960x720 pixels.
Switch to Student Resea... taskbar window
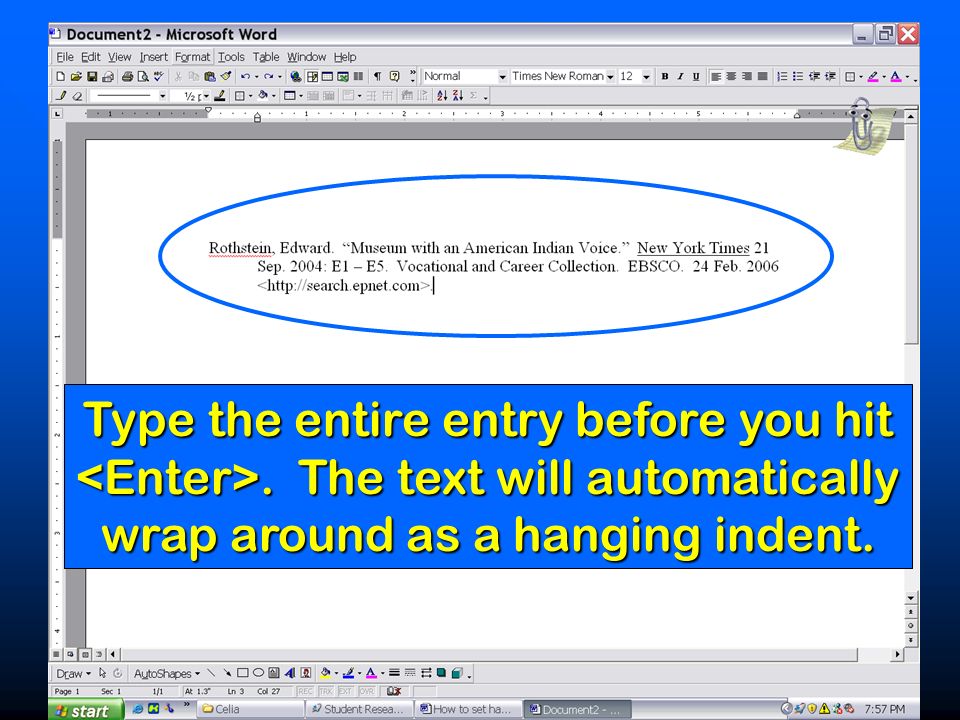[x=359, y=709]
